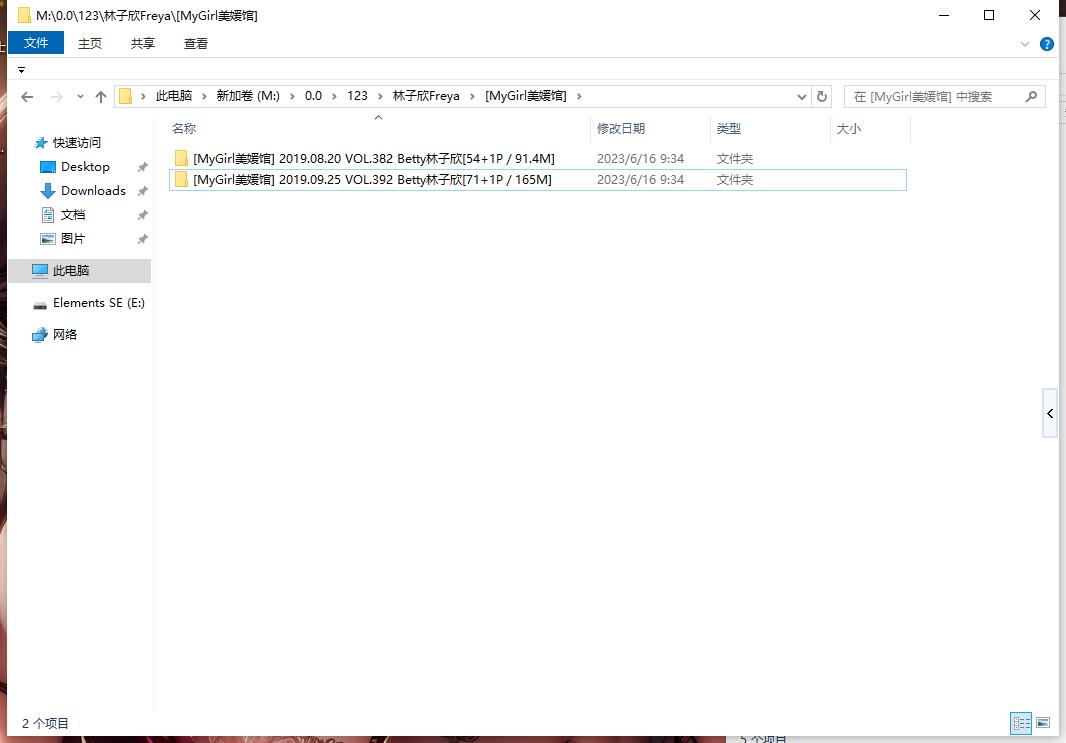Open 文档 in the navigation pane
The height and width of the screenshot is (743, 1066).
click(x=73, y=215)
